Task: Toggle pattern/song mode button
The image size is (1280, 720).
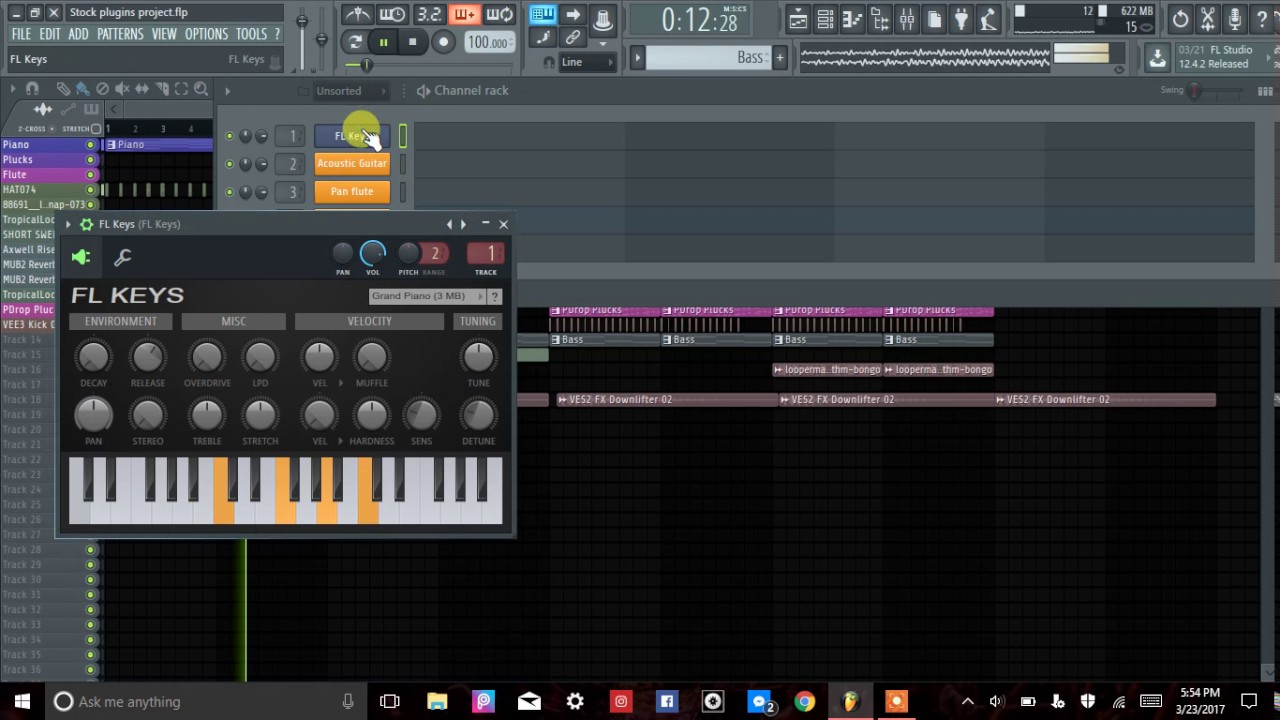Action: tap(354, 42)
